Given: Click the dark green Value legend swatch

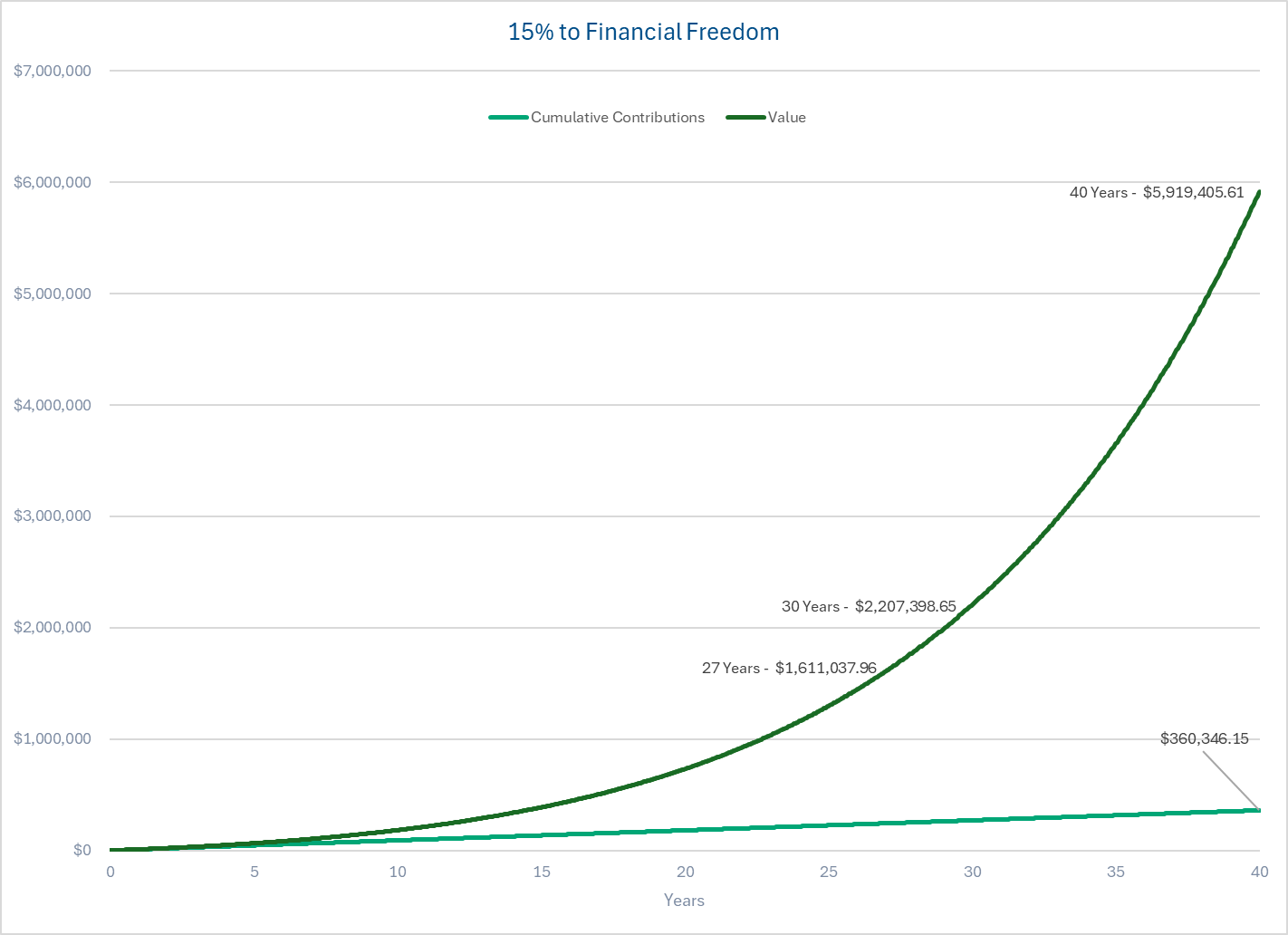Looking at the screenshot, I should (745, 118).
